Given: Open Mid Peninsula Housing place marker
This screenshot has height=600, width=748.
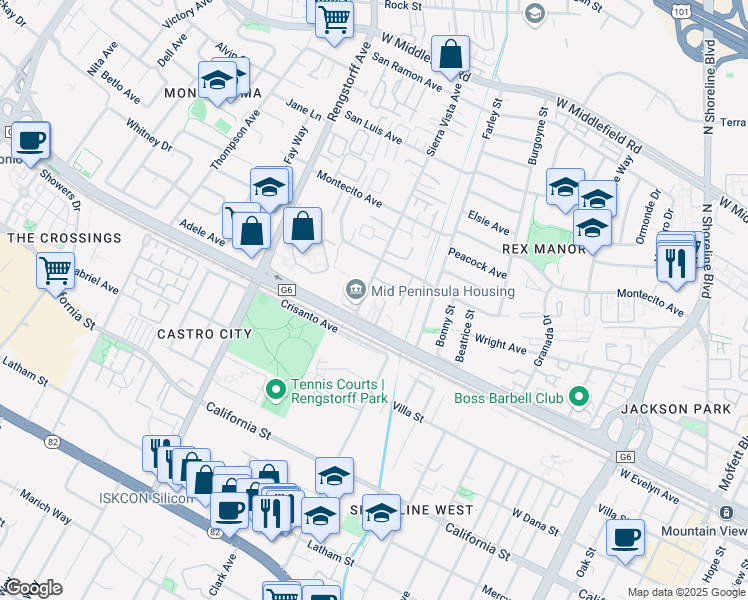Looking at the screenshot, I should coord(354,291).
